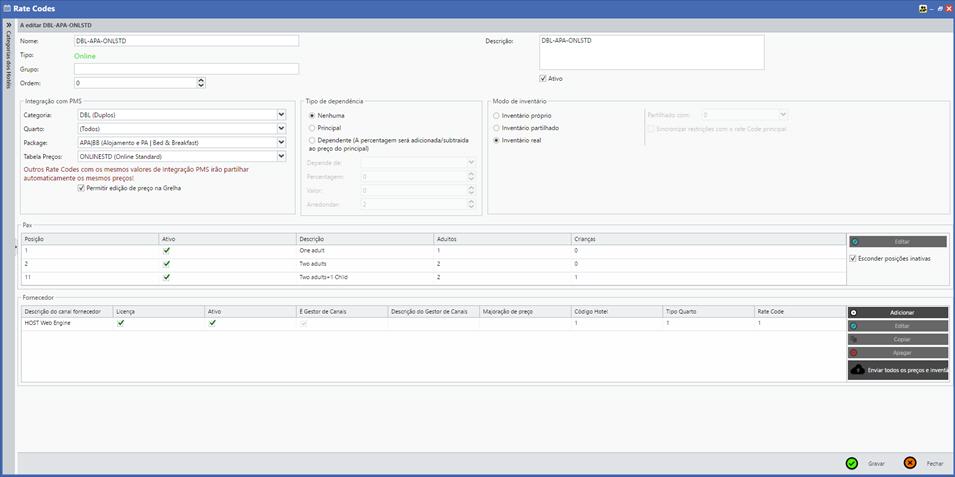Toggle Permitir edição de preço na Grelha
This screenshot has width=955, height=477.
[81, 188]
